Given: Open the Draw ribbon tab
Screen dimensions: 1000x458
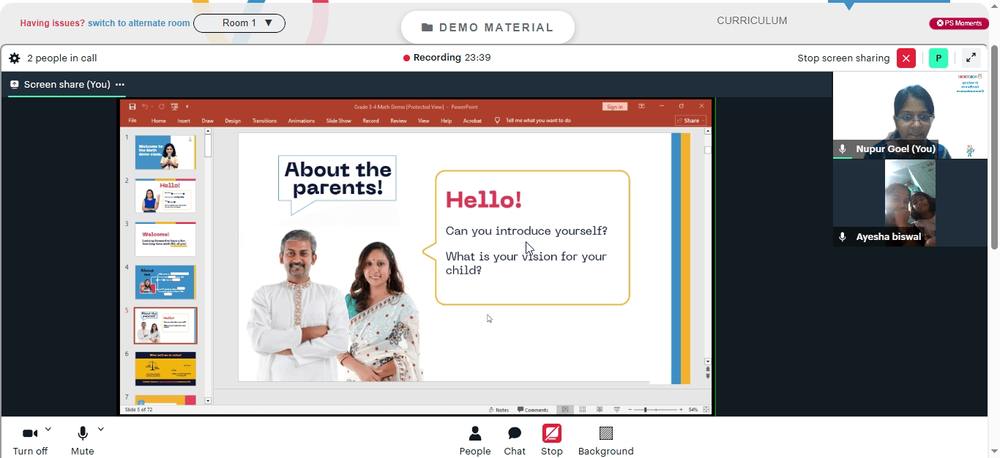Looking at the screenshot, I should [207, 121].
